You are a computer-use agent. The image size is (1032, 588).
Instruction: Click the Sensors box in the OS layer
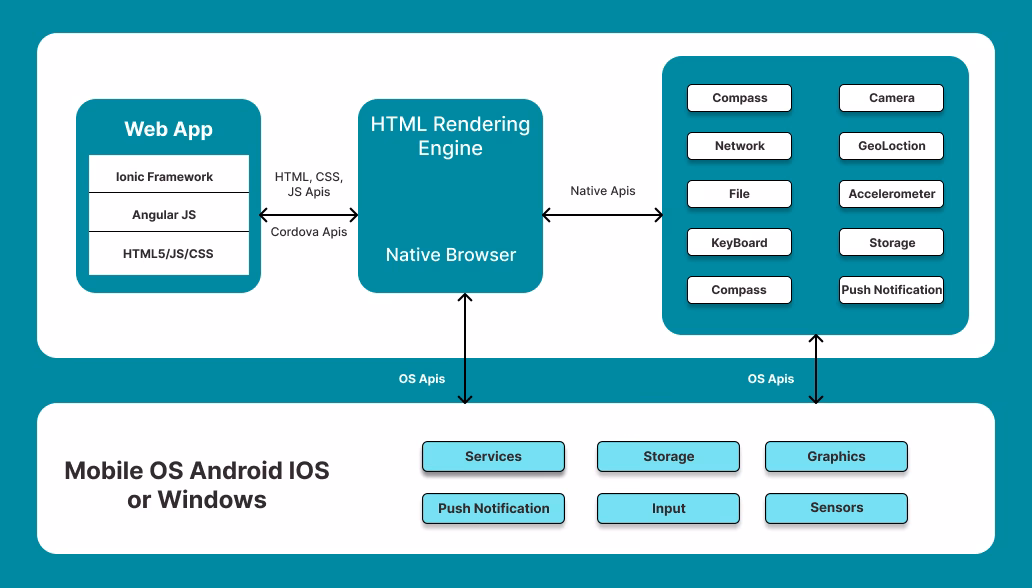(836, 508)
